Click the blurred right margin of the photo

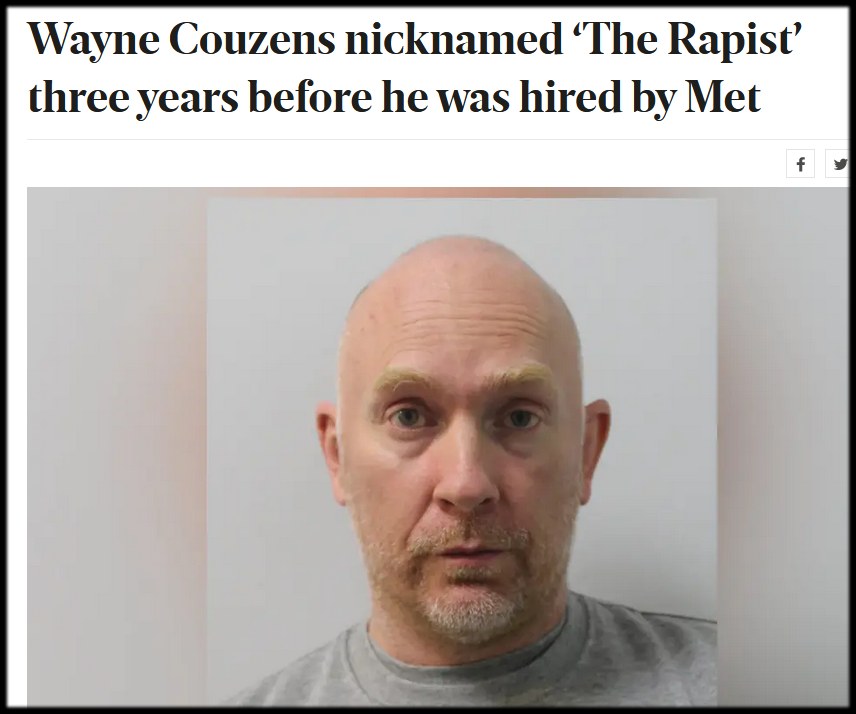click(783, 447)
